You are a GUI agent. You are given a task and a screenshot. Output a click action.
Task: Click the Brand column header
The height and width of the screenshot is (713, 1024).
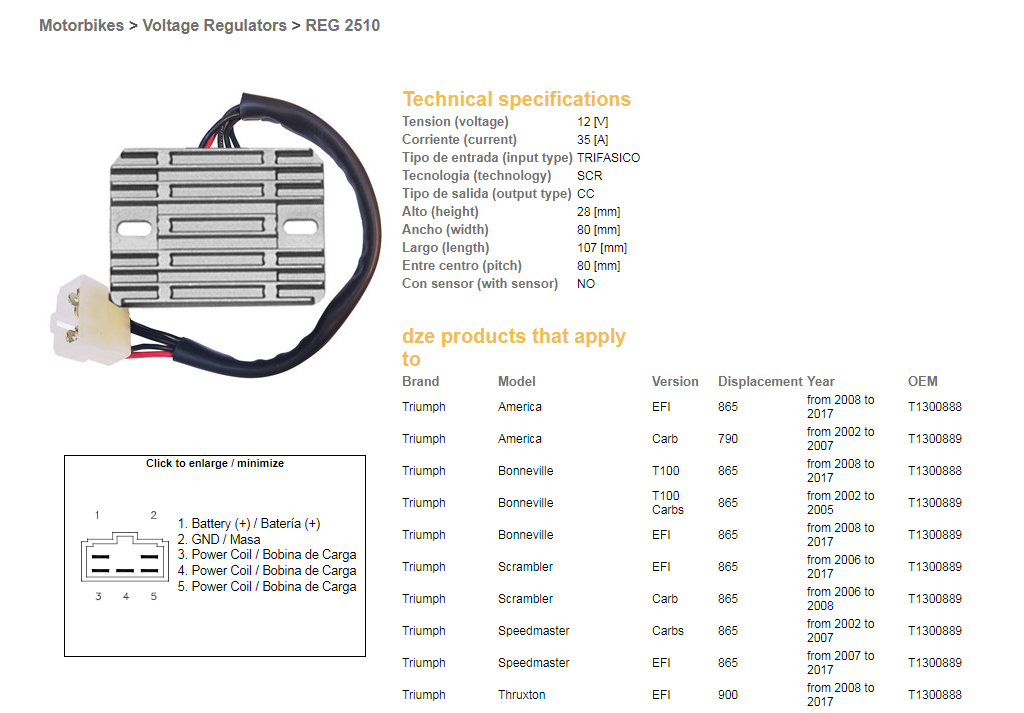[x=420, y=382]
